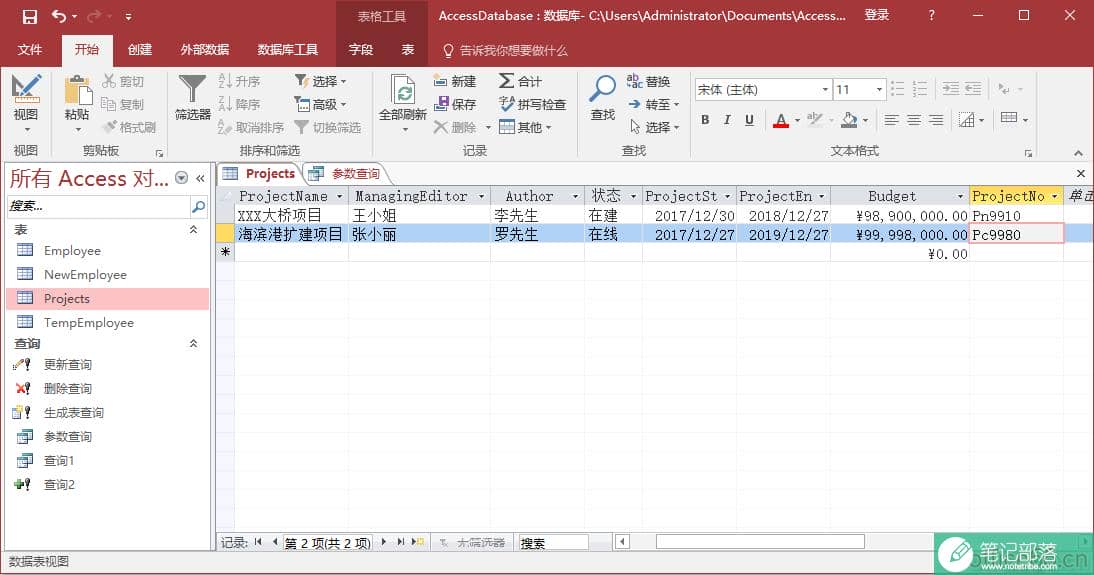The image size is (1094, 575).
Task: Switch to the 字段 ribbon tab
Action: [x=361, y=50]
